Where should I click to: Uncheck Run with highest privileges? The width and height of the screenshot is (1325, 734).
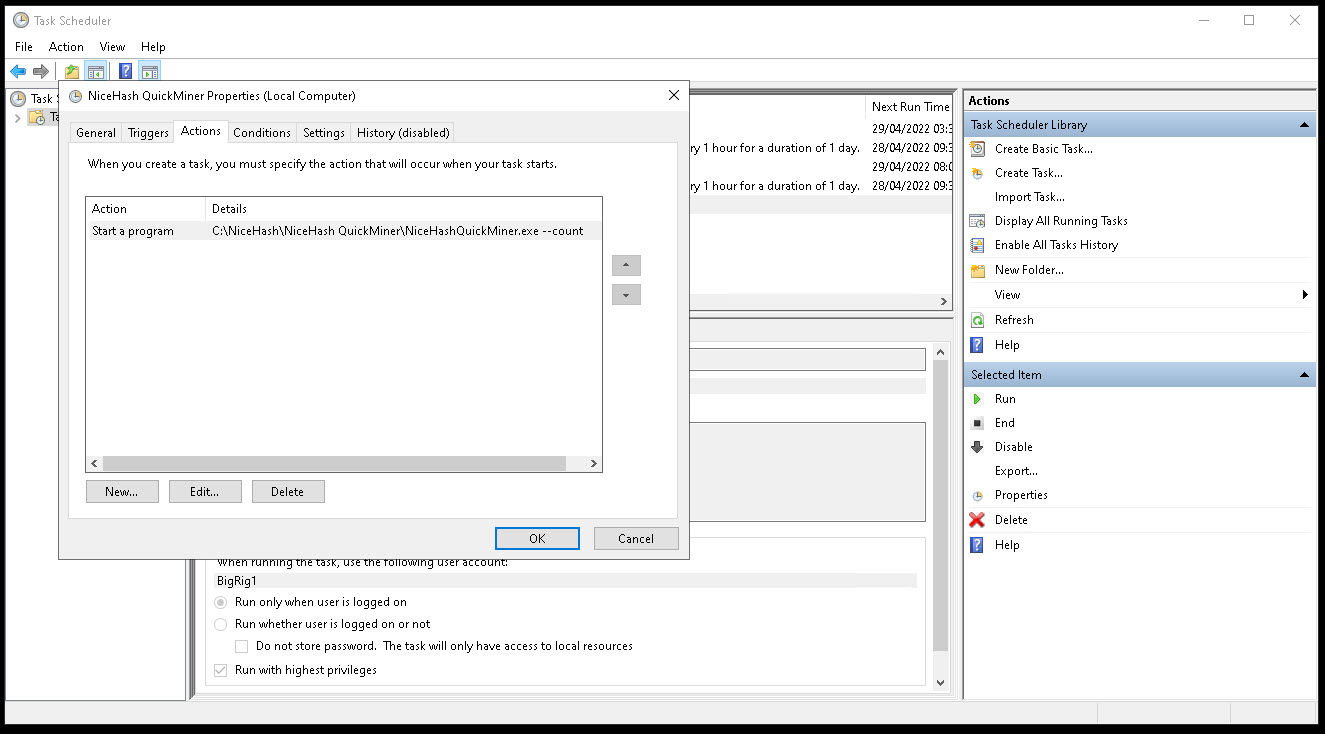click(x=221, y=670)
